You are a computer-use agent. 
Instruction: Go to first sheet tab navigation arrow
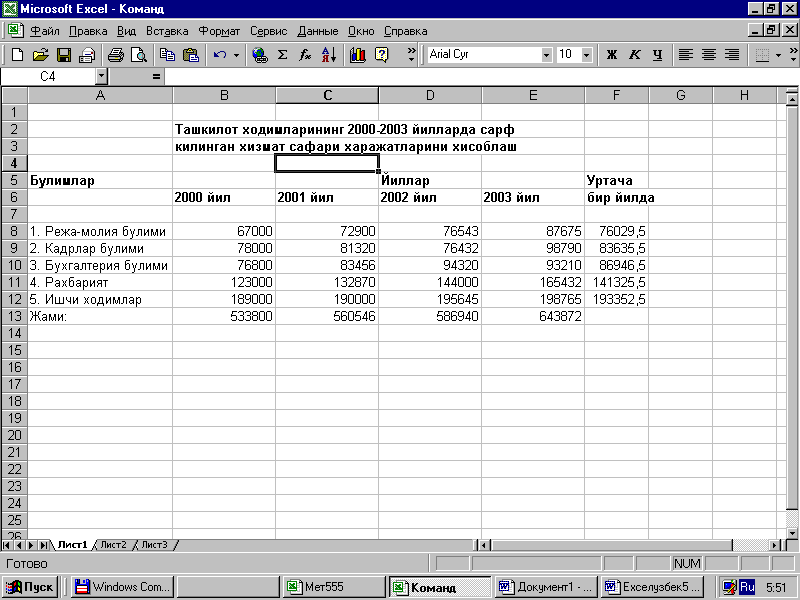click(7, 545)
